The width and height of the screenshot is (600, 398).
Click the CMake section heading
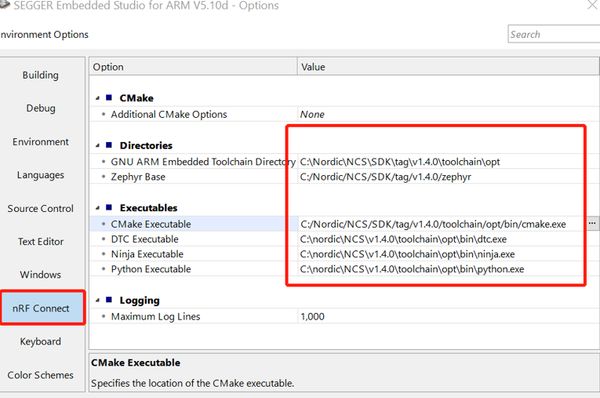[x=136, y=98]
